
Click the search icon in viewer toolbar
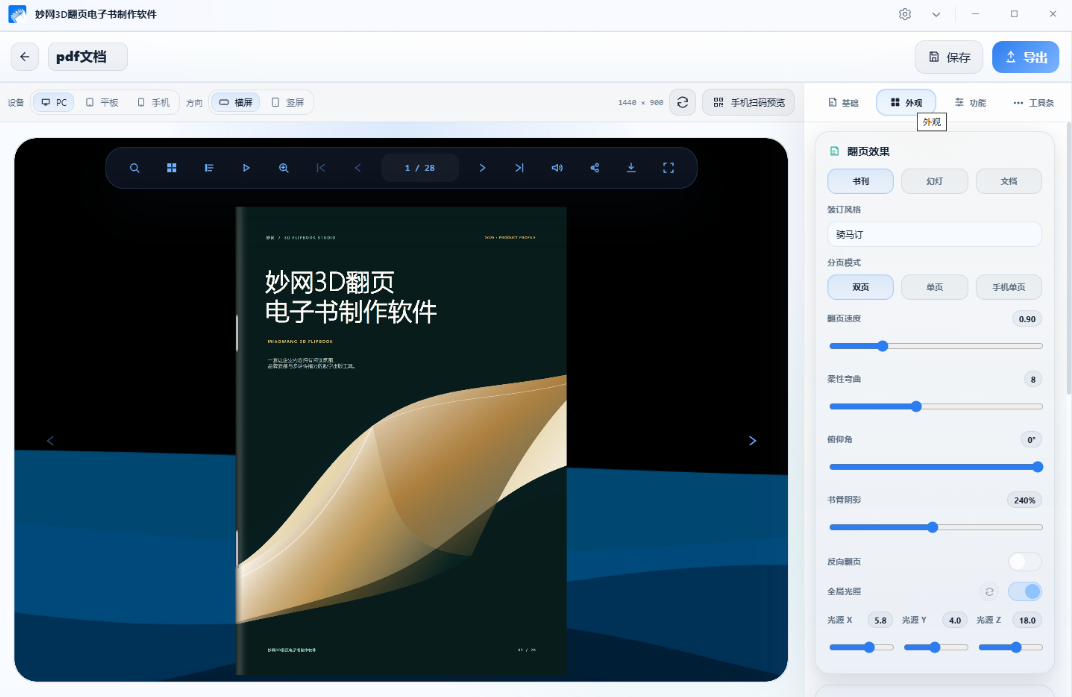pyautogui.click(x=135, y=168)
